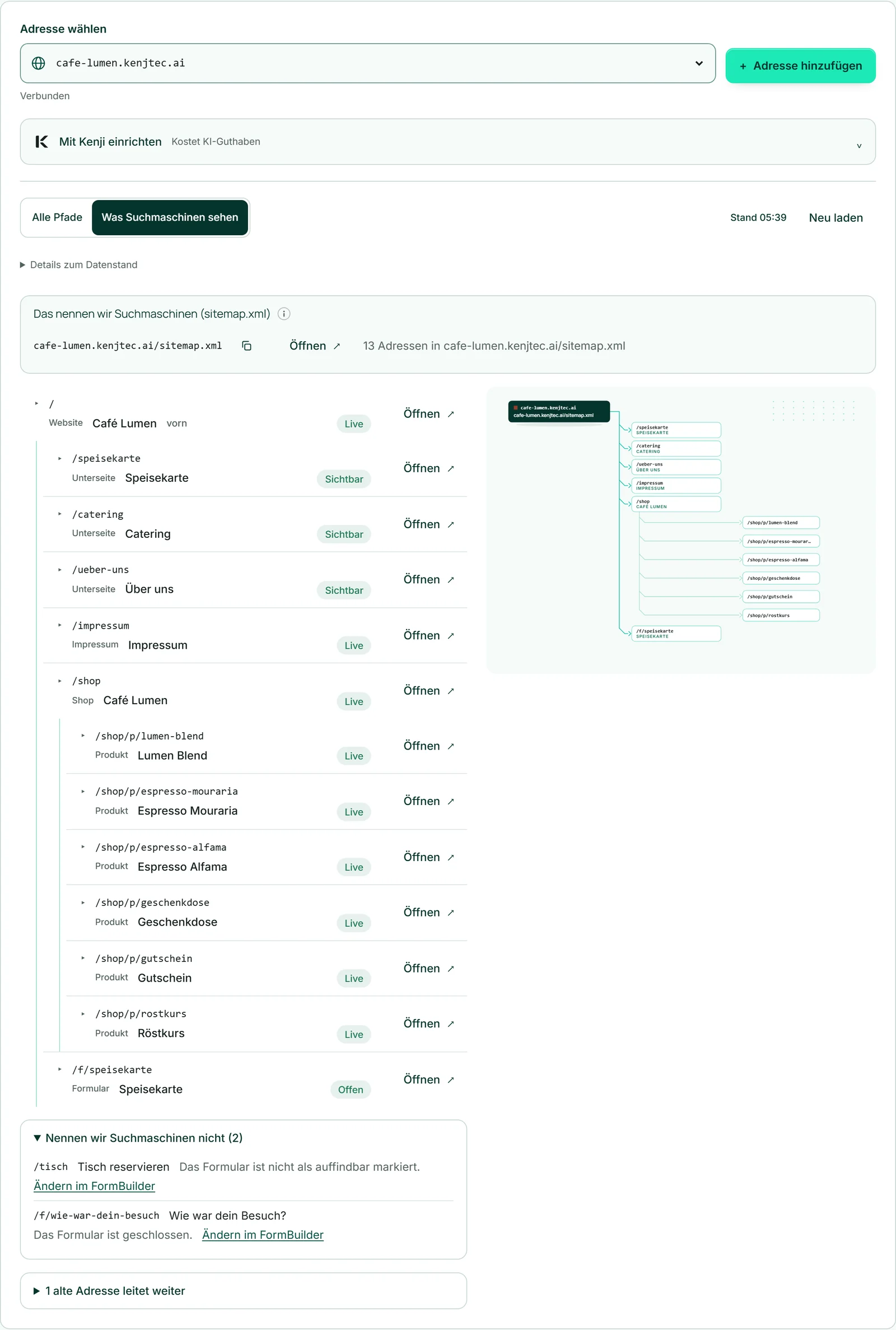Screen dimensions: 896x1330
Task: Expand Details zum Datenstand
Action: [x=79, y=264]
